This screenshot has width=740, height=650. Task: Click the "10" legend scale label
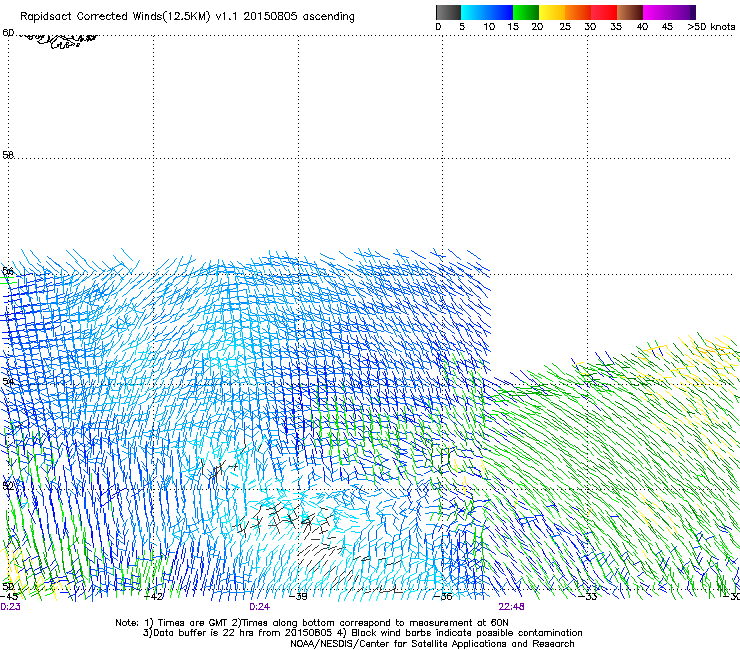tap(489, 26)
